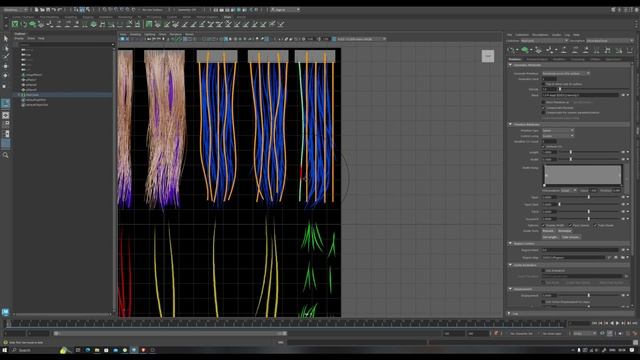Click the Rebuild guide tools button
This screenshot has height=360, width=640.
pyautogui.click(x=549, y=231)
